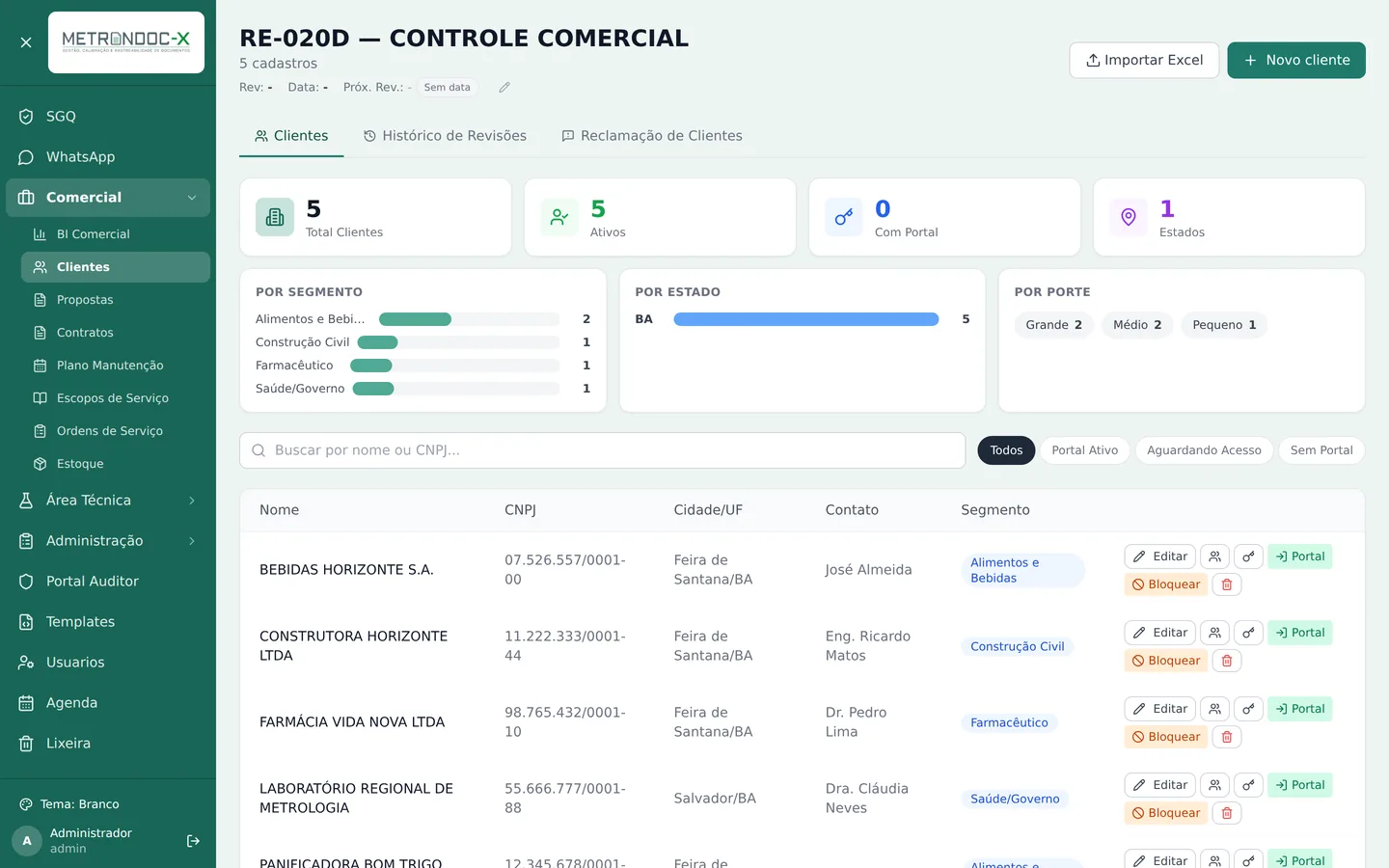This screenshot has width=1389, height=868.
Task: Select Clientes in the sidebar
Action: [116, 267]
